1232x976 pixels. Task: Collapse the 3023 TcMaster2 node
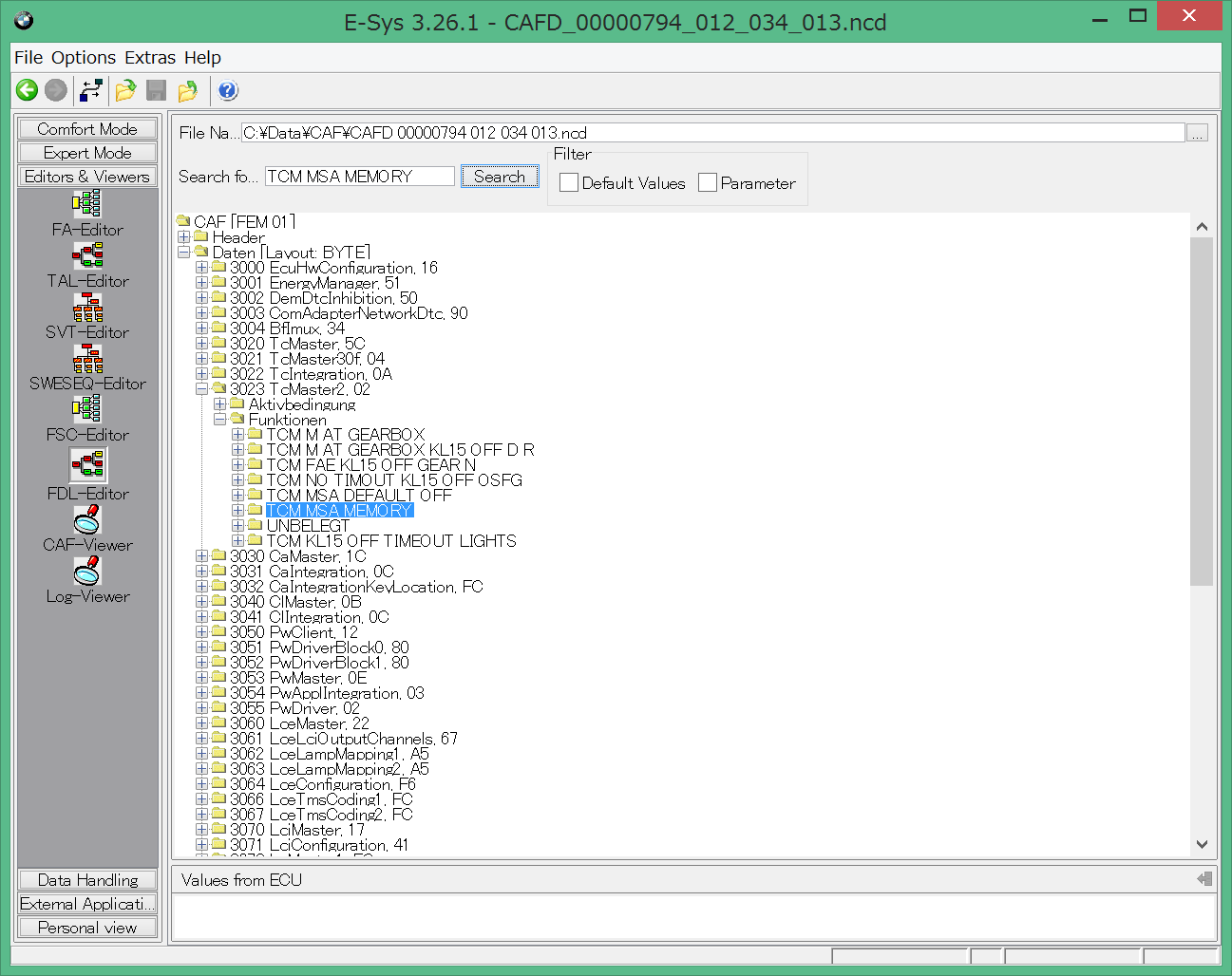(202, 389)
